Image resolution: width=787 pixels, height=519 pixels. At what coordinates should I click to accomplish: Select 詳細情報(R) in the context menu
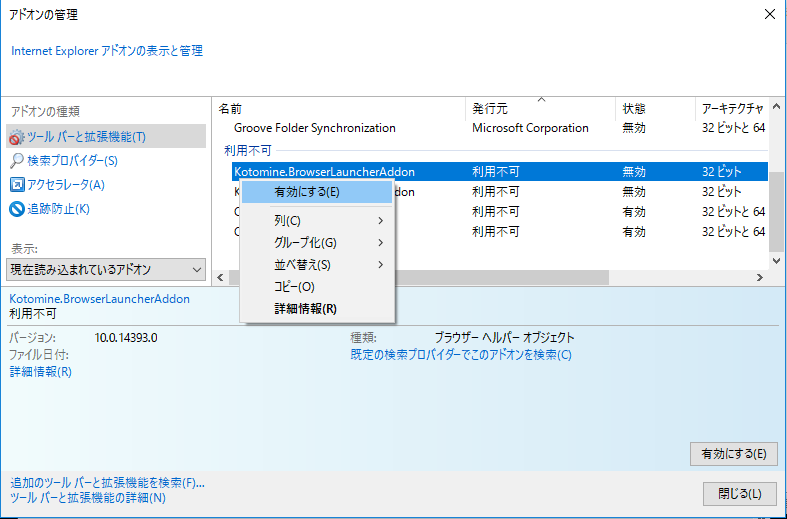pyautogui.click(x=305, y=309)
